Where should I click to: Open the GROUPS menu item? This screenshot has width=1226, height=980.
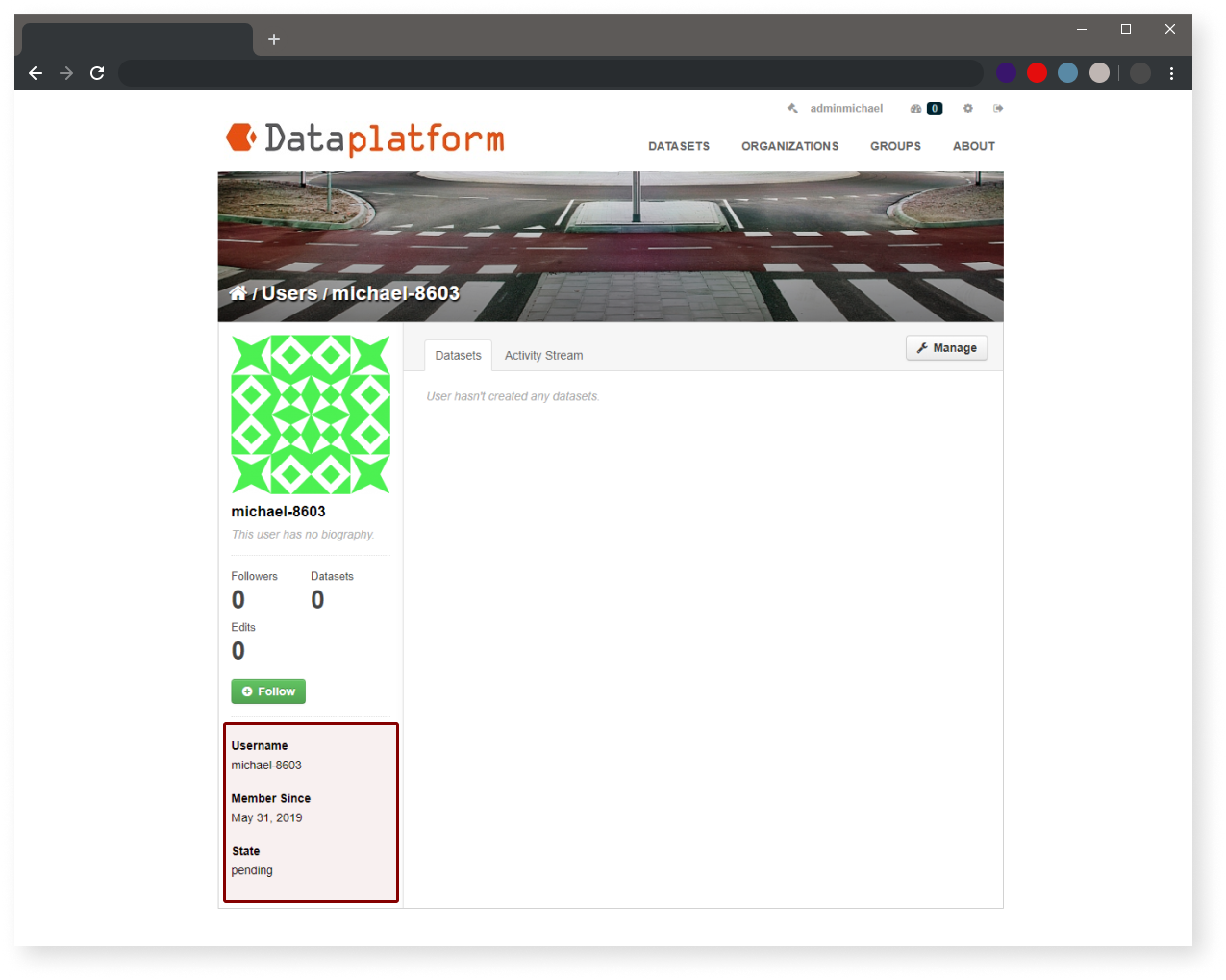[x=895, y=146]
